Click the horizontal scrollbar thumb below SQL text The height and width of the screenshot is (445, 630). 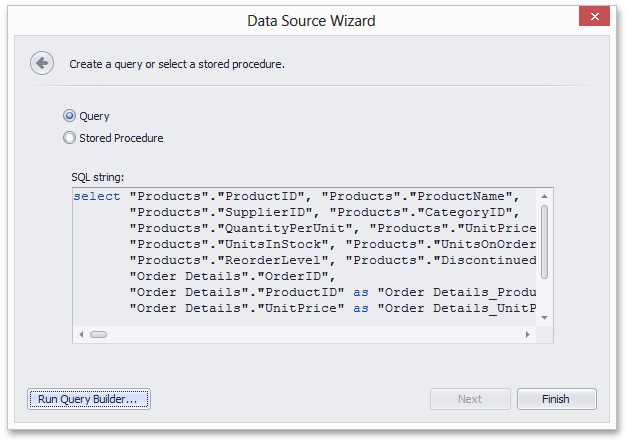(x=98, y=334)
